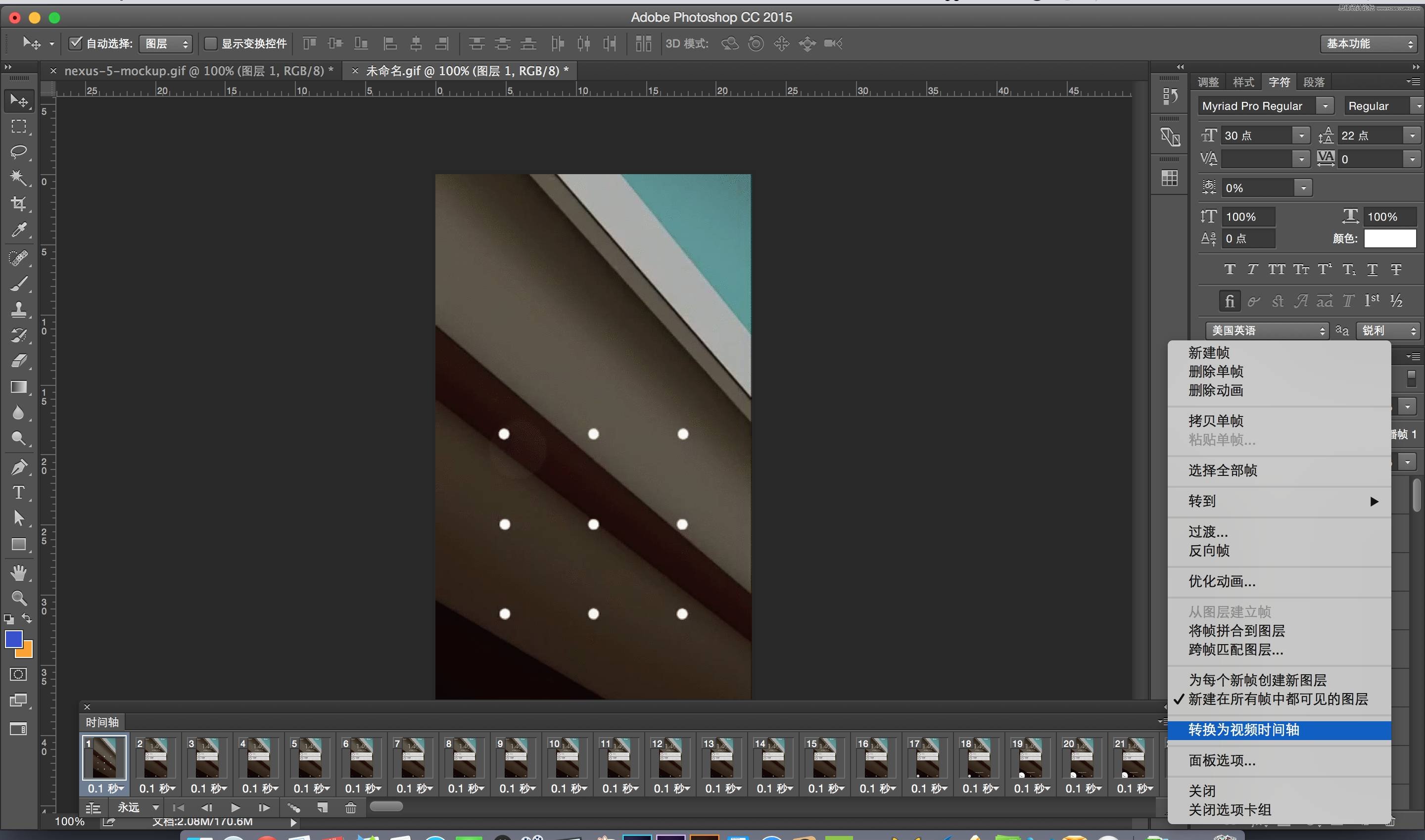Select the Eyedropper tool
The image size is (1425, 840).
click(x=19, y=230)
